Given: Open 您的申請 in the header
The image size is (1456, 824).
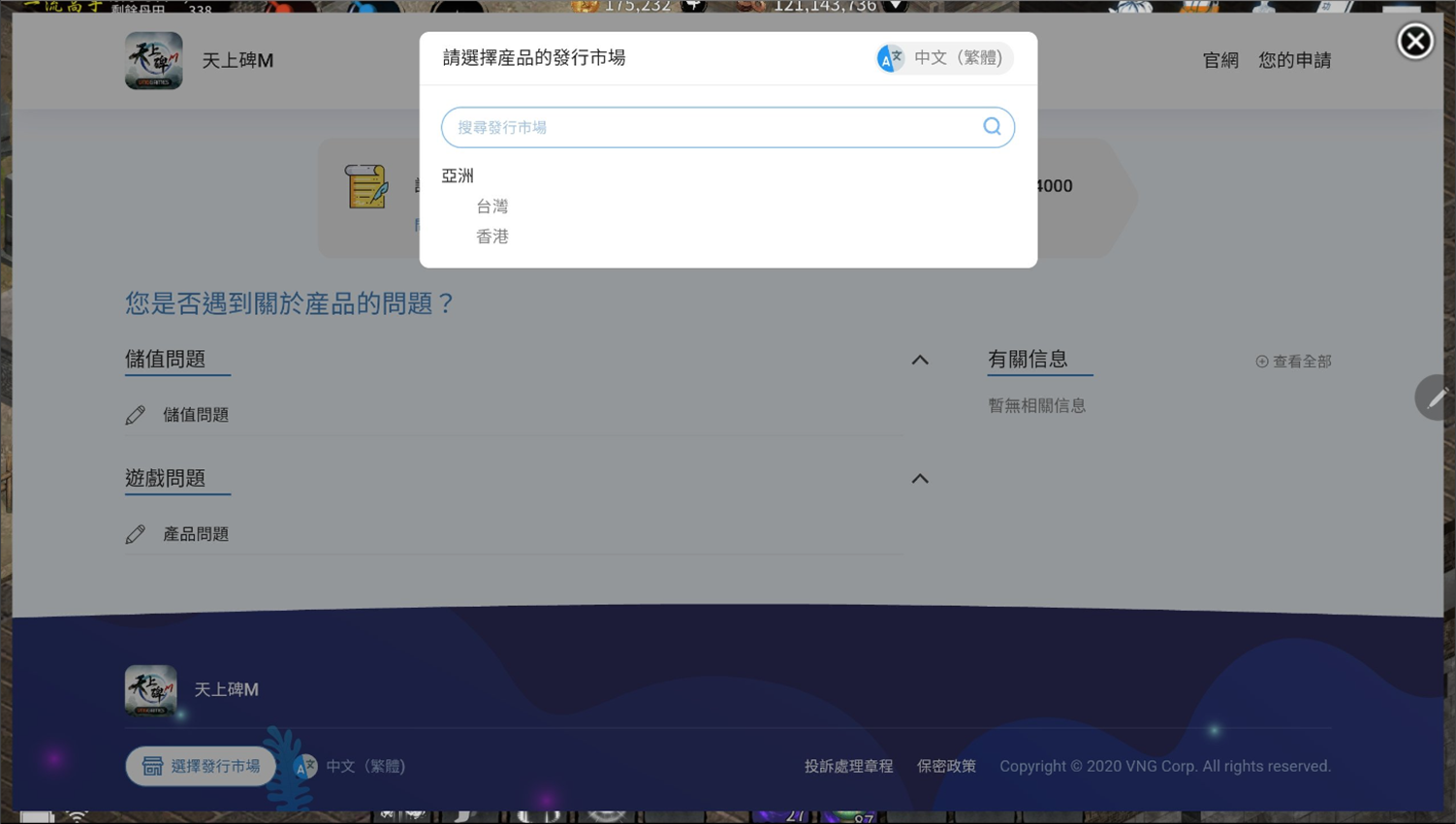Looking at the screenshot, I should point(1294,60).
